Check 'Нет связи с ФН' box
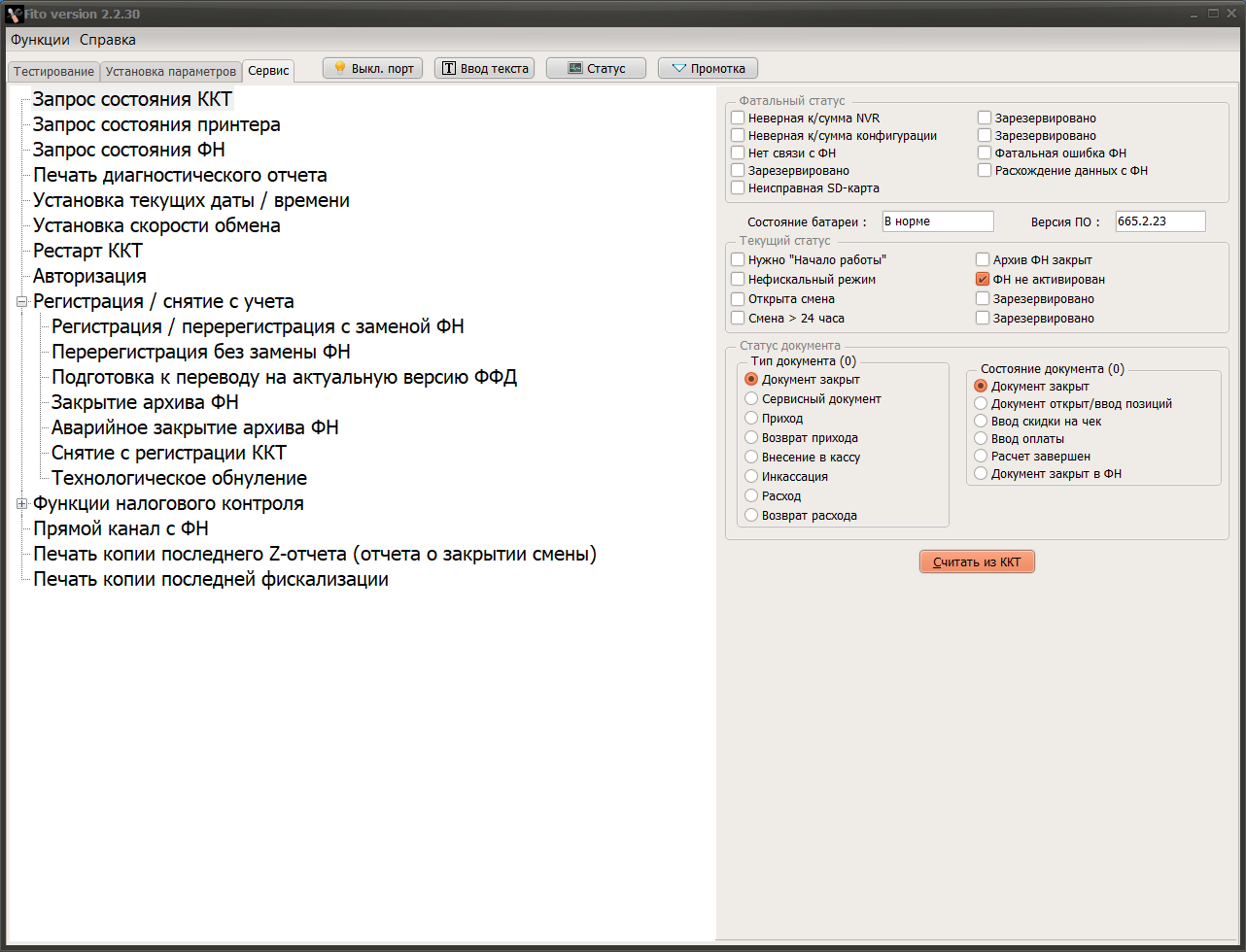Image resolution: width=1246 pixels, height=952 pixels. [x=739, y=153]
